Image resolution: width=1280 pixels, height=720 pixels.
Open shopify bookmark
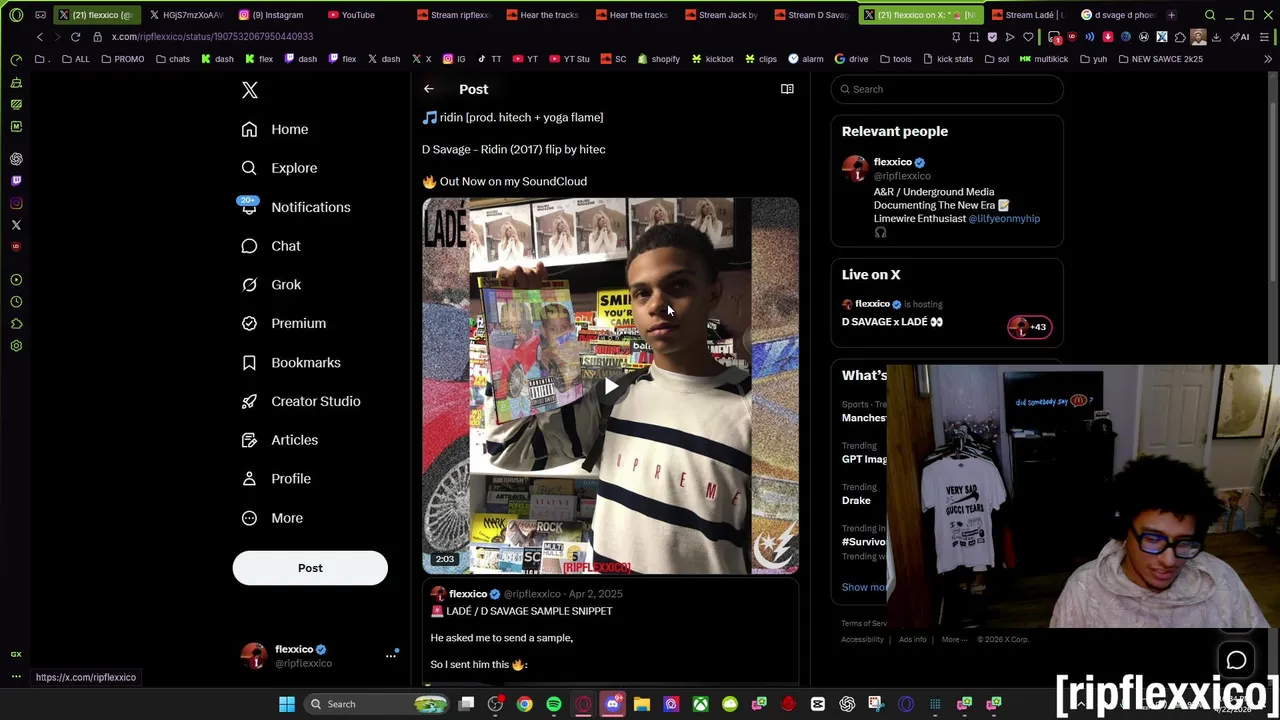(658, 59)
